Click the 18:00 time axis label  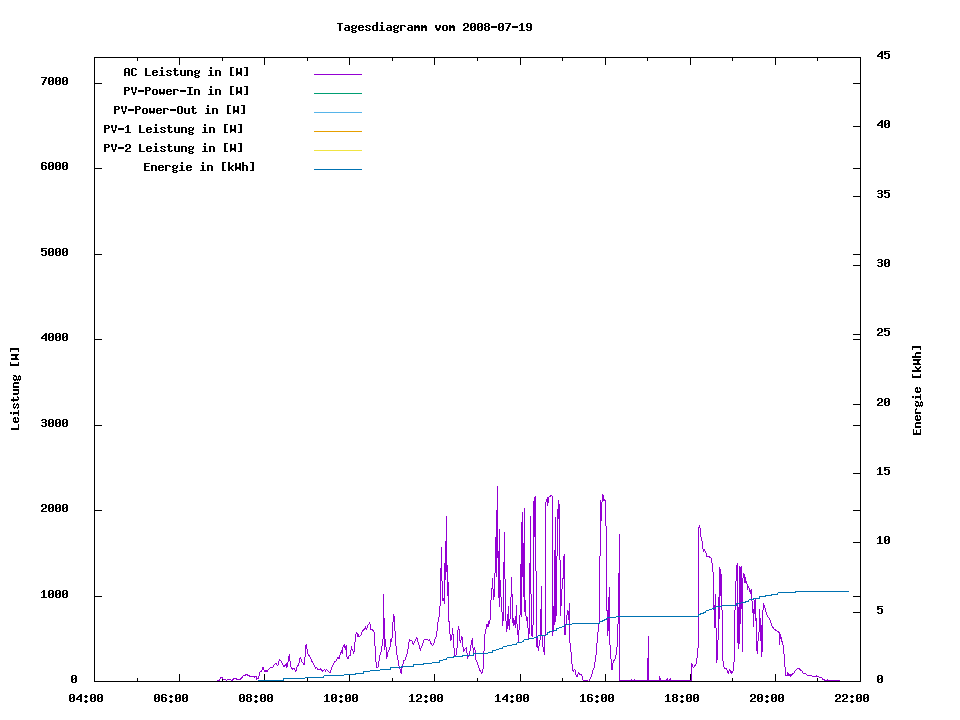tap(682, 698)
